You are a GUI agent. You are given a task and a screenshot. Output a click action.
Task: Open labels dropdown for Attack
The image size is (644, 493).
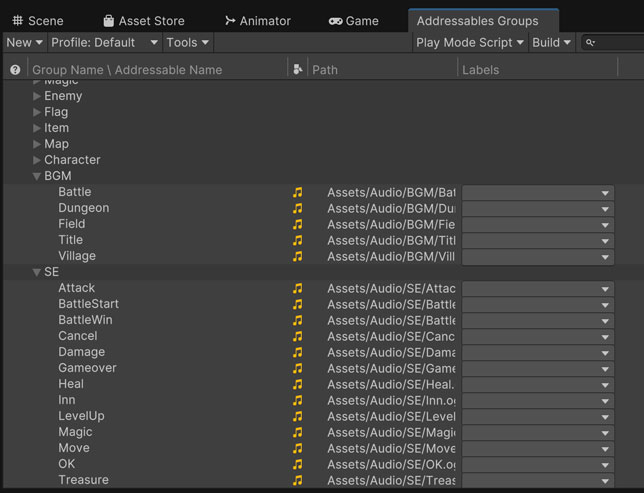tap(538, 289)
